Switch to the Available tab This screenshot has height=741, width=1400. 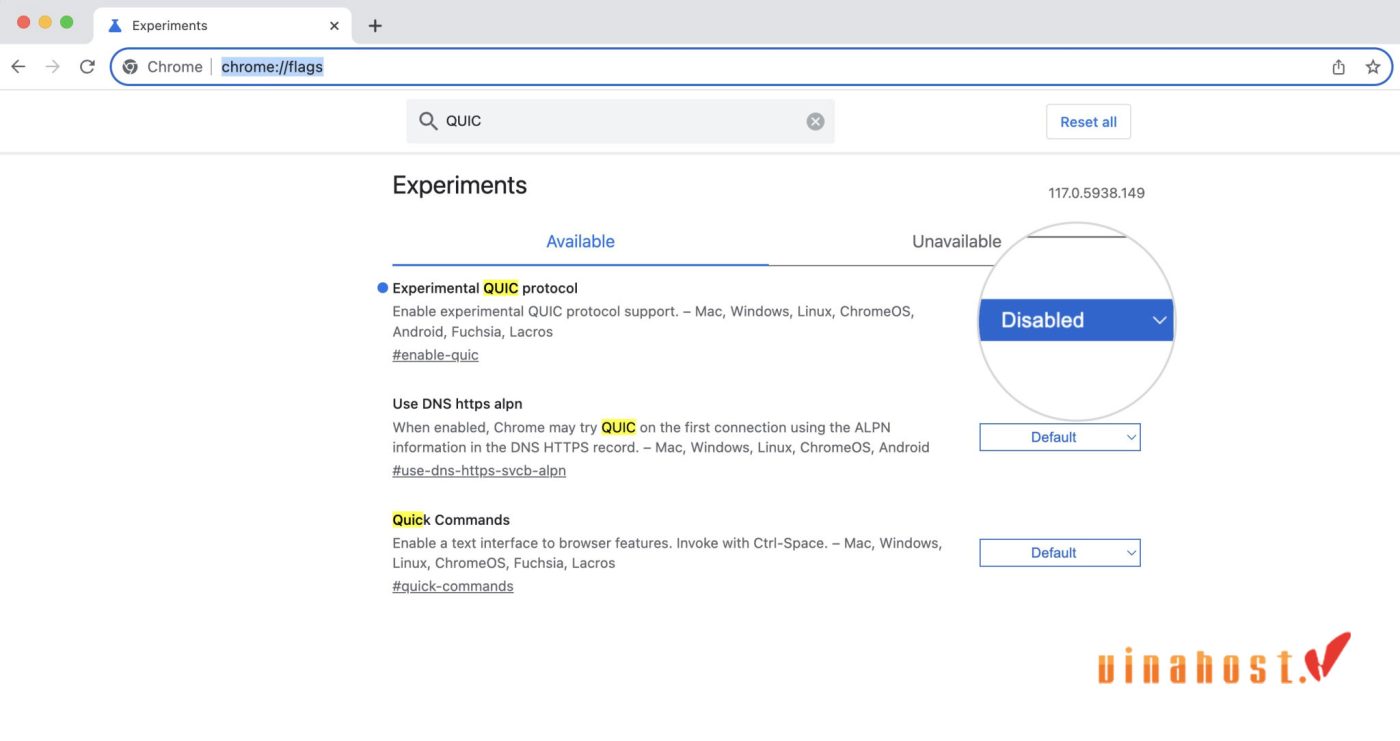click(x=580, y=242)
